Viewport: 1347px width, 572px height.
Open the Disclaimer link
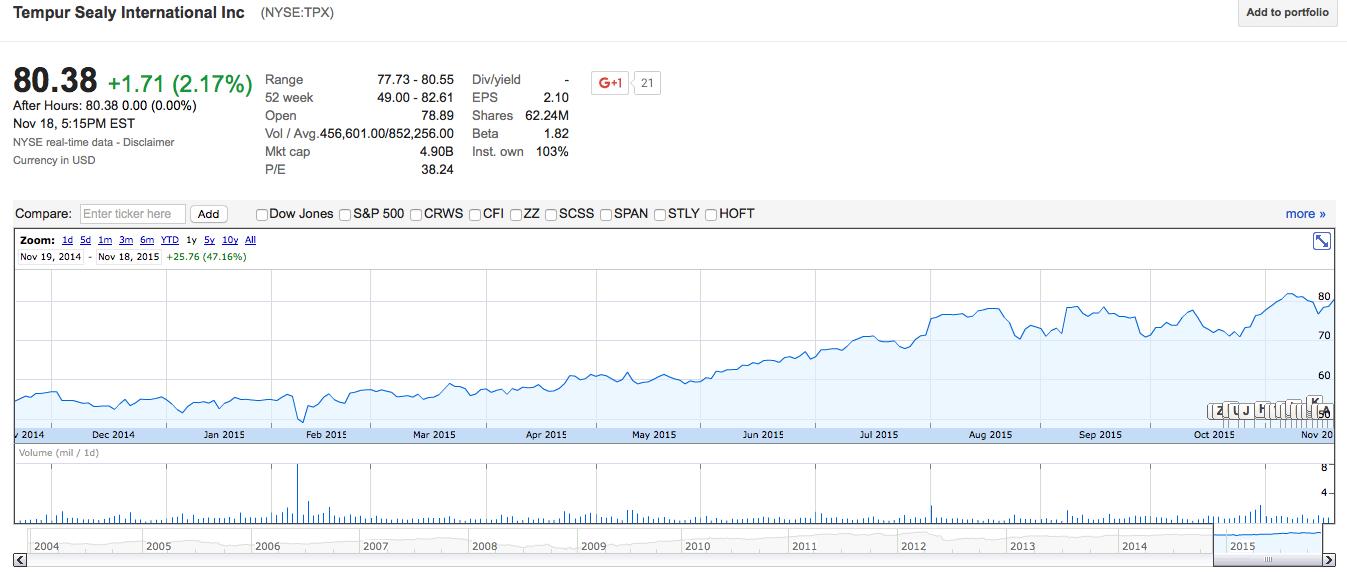tap(148, 142)
